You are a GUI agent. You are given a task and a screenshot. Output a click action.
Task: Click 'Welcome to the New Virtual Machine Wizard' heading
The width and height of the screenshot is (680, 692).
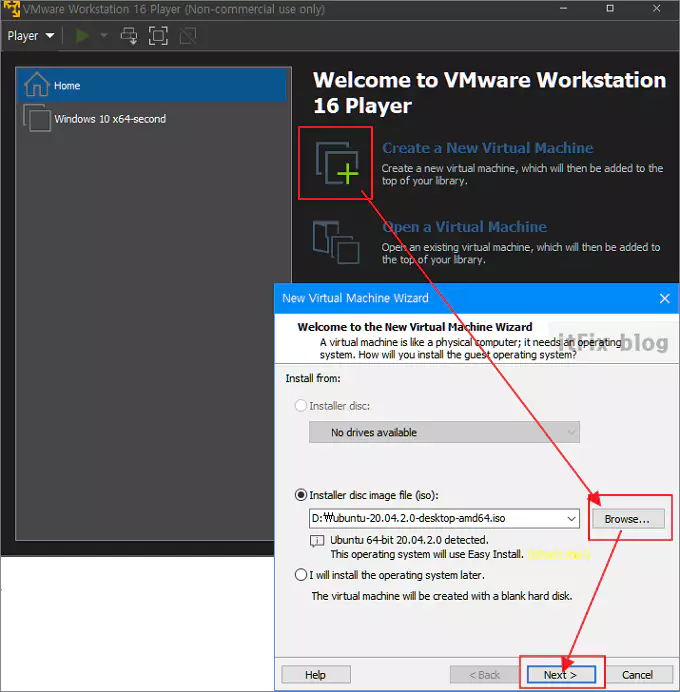(x=415, y=327)
